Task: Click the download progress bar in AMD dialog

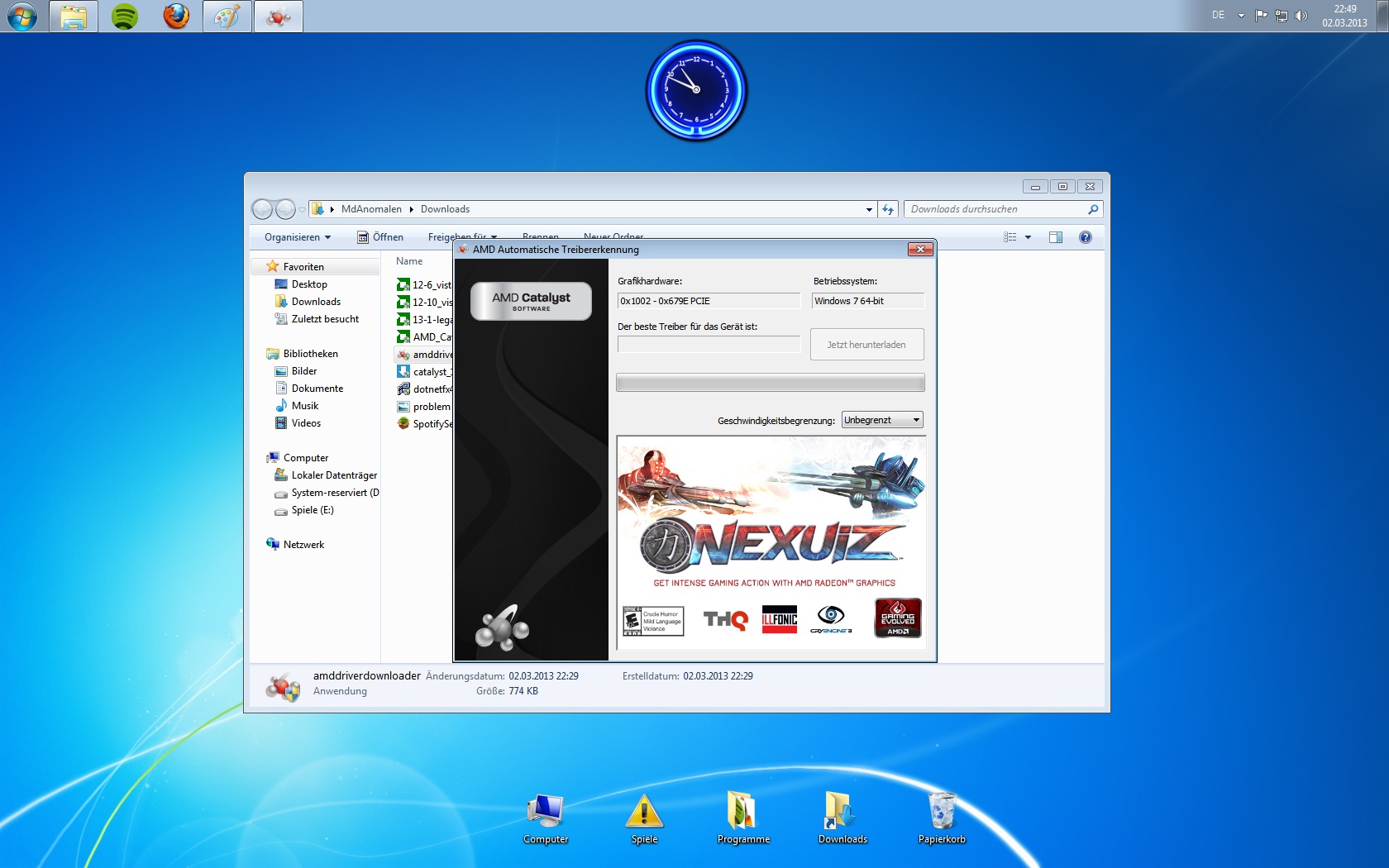Action: [x=771, y=382]
